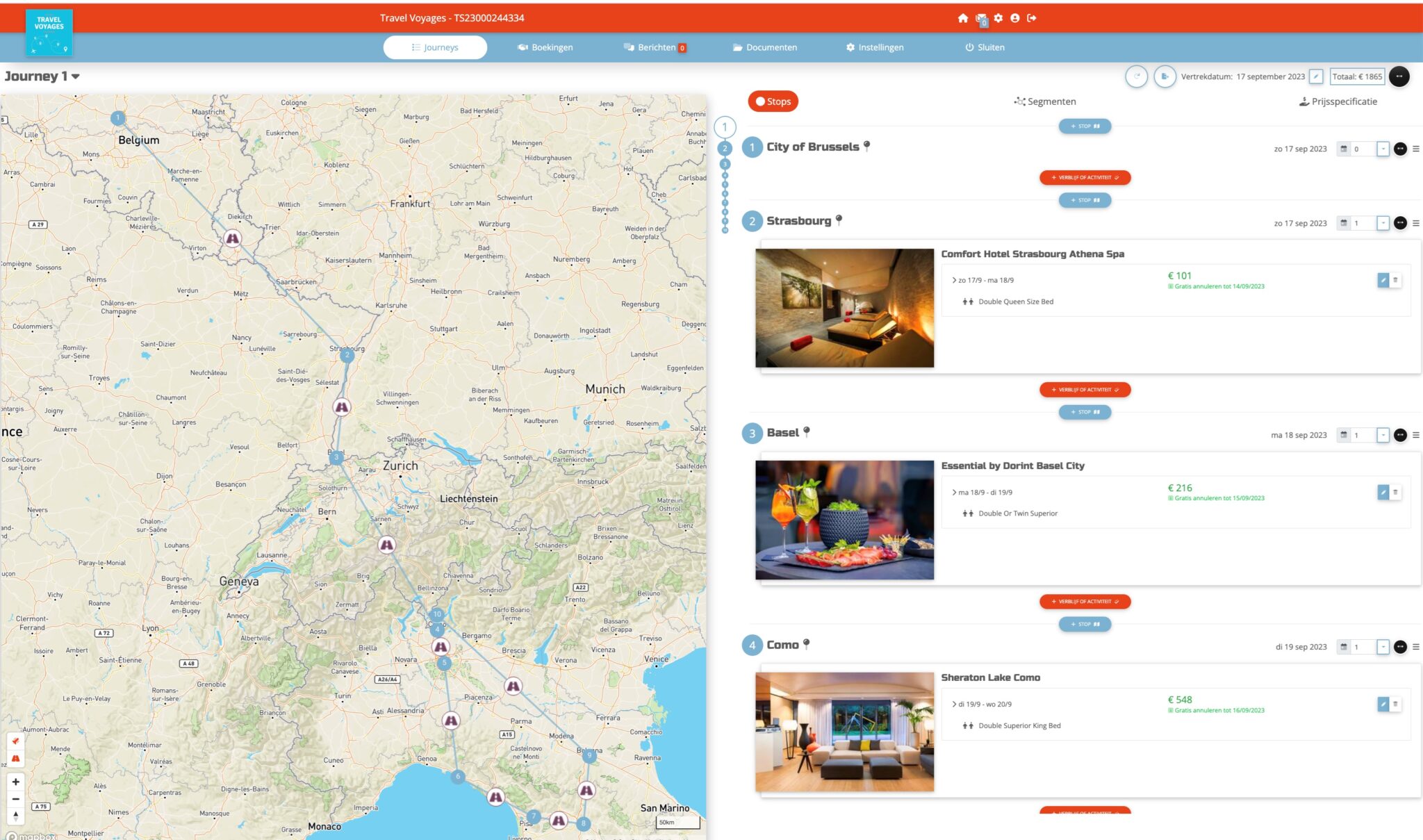Add a stop between Basel and Como
This screenshot has width=1423, height=840.
pos(1085,624)
